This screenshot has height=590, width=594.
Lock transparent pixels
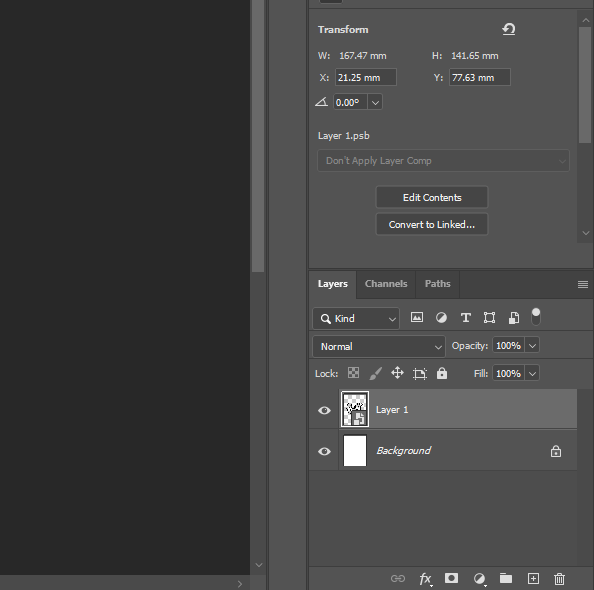pyautogui.click(x=353, y=373)
